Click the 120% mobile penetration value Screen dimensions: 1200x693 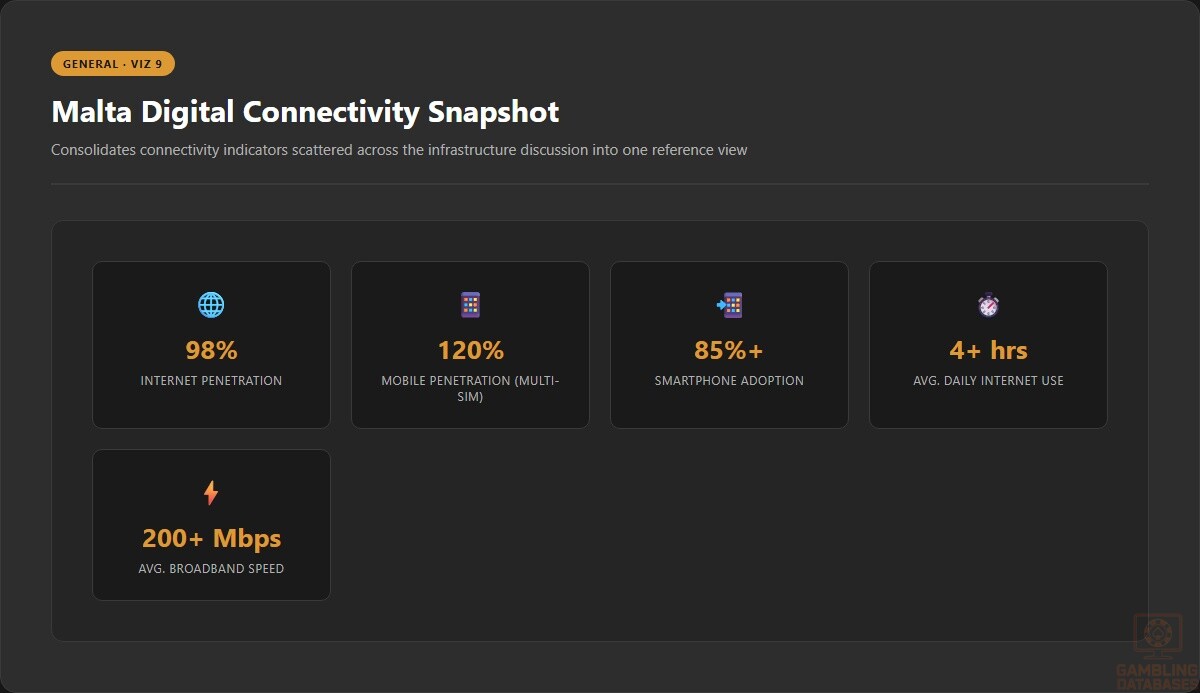click(x=470, y=350)
